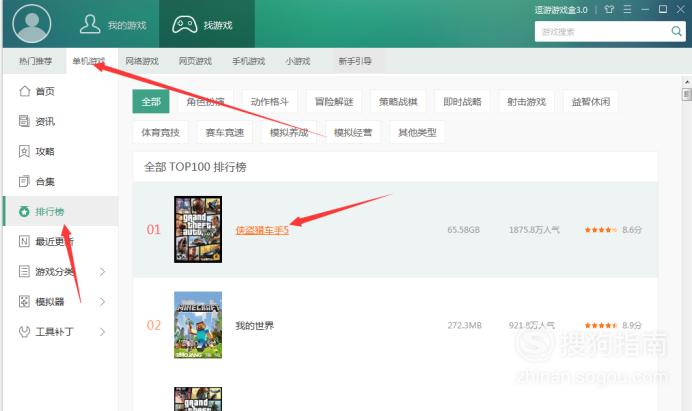Filter by 益智休闲 category
Screen dimensions: 692x411
pyautogui.click(x=590, y=102)
